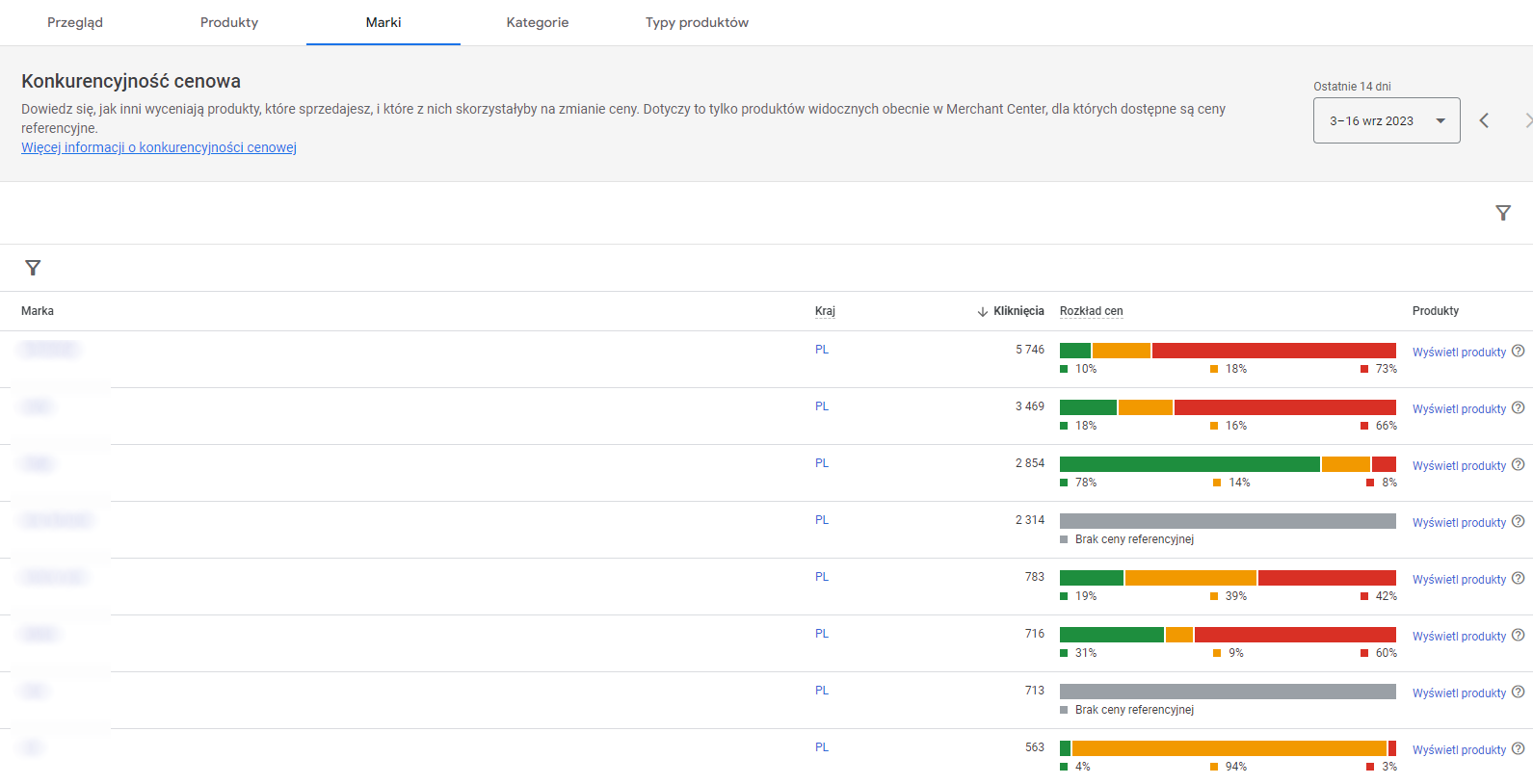Switch to the Produkty tab
1533x784 pixels.
point(229,22)
